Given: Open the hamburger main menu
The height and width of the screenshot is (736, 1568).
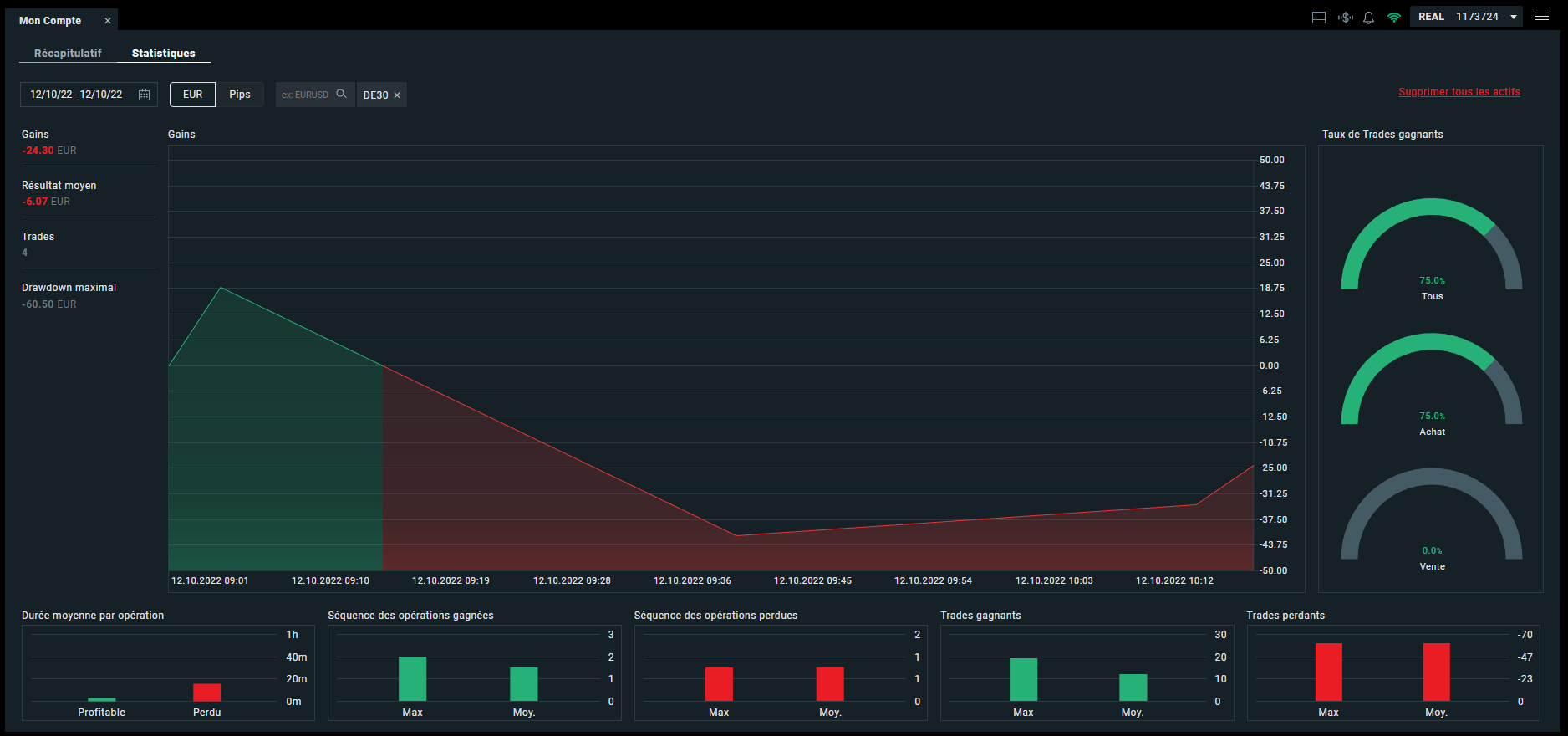Looking at the screenshot, I should click(1542, 17).
